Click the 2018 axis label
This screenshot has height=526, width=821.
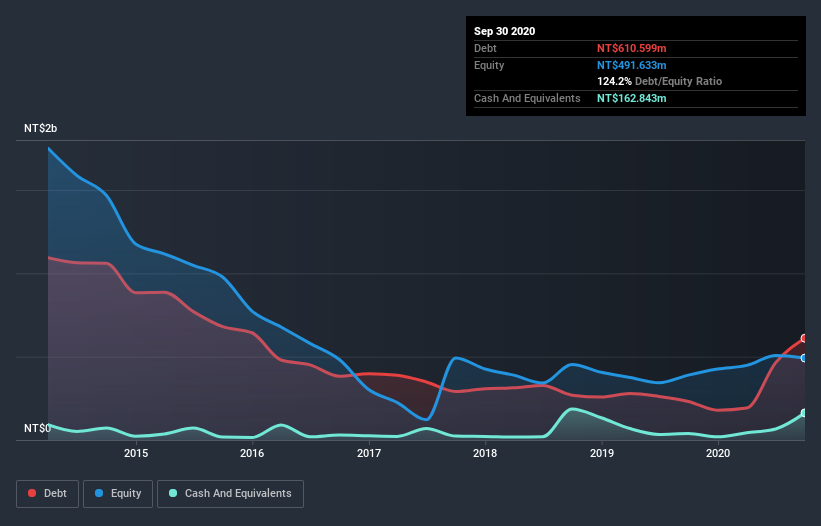[x=485, y=453]
